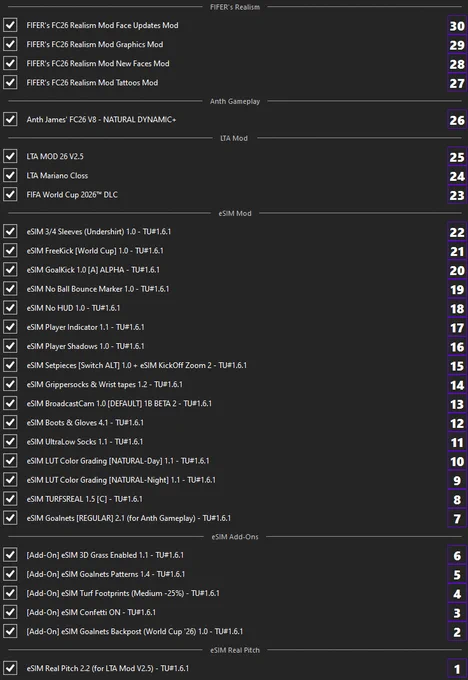The height and width of the screenshot is (680, 468).
Task: Disable Add-On Turf Footprints (Medium -25%) checkbox
Action: click(x=10, y=593)
